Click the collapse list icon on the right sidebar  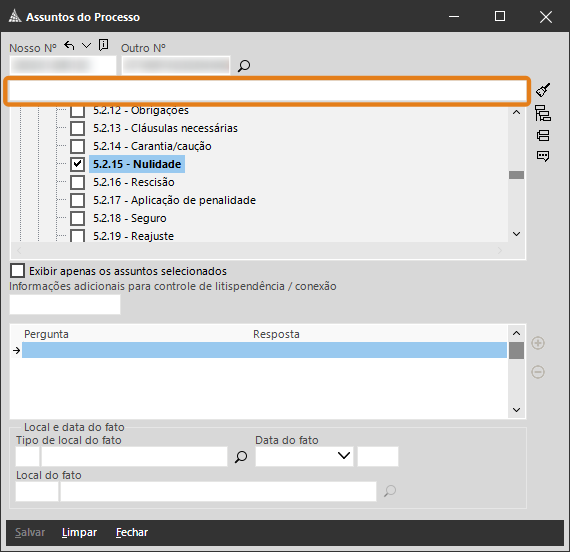tap(543, 135)
